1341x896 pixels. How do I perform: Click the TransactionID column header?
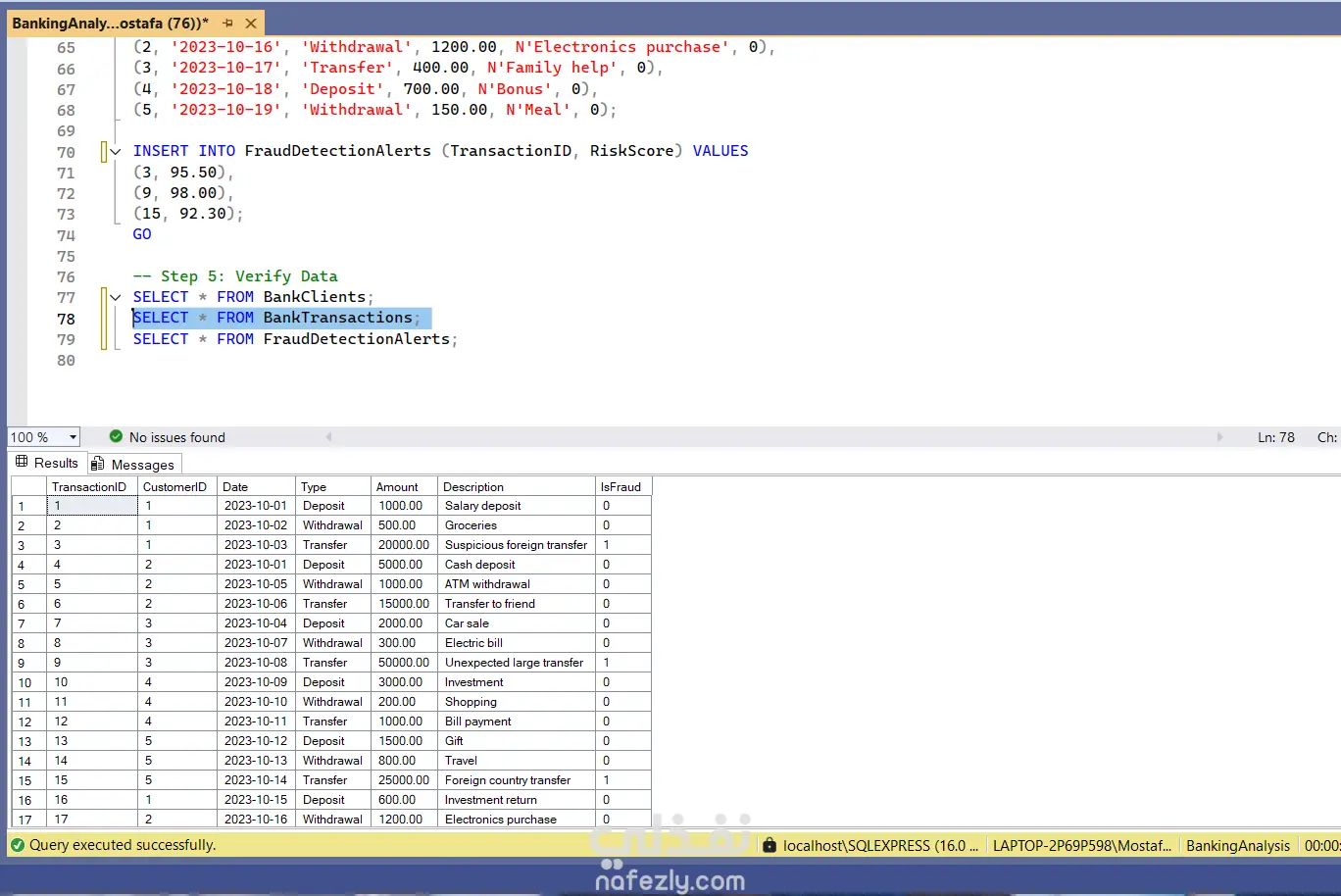click(89, 487)
